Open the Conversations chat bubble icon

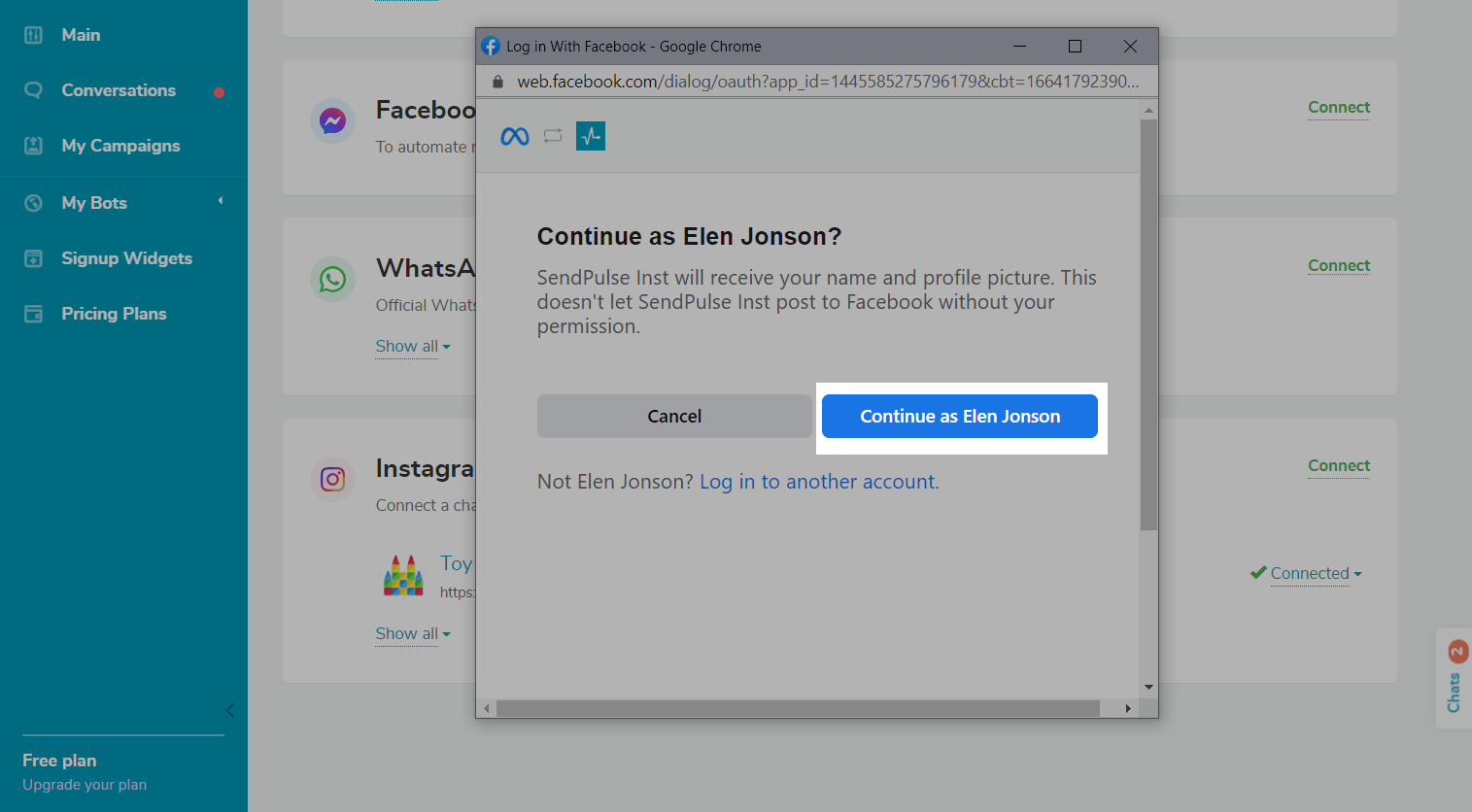coord(33,90)
